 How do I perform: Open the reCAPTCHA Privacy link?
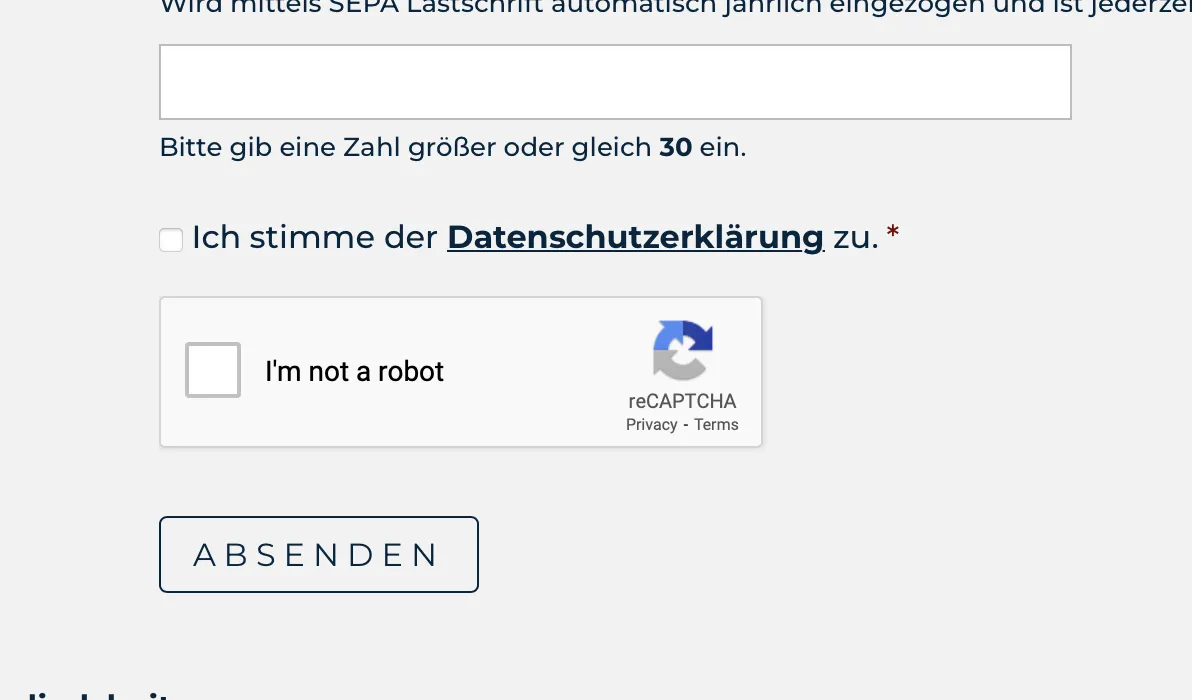(x=651, y=425)
